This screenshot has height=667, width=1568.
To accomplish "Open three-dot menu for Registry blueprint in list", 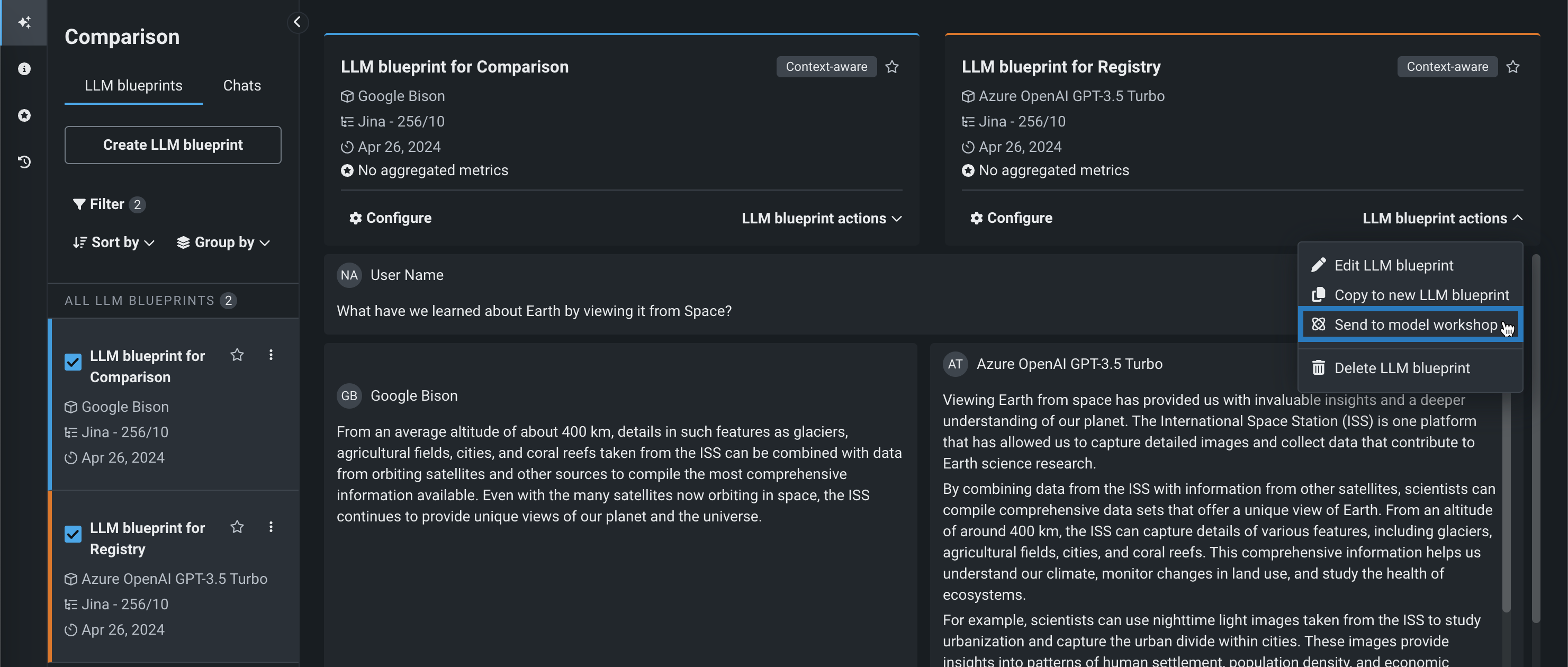I will pyautogui.click(x=271, y=527).
